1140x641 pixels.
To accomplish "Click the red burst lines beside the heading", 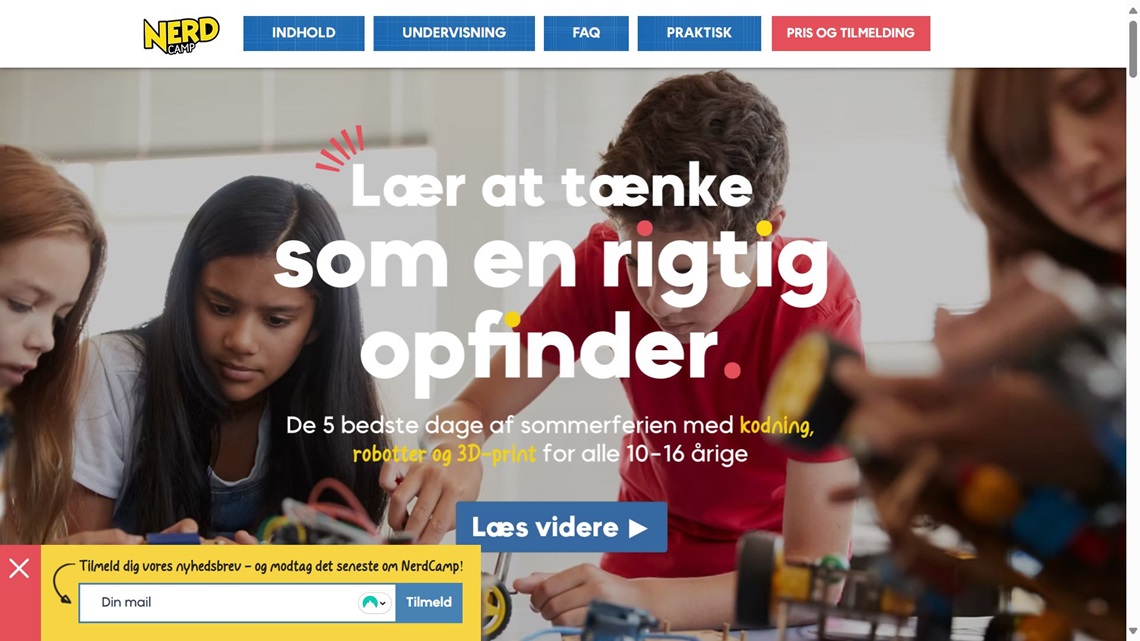I will [x=340, y=149].
